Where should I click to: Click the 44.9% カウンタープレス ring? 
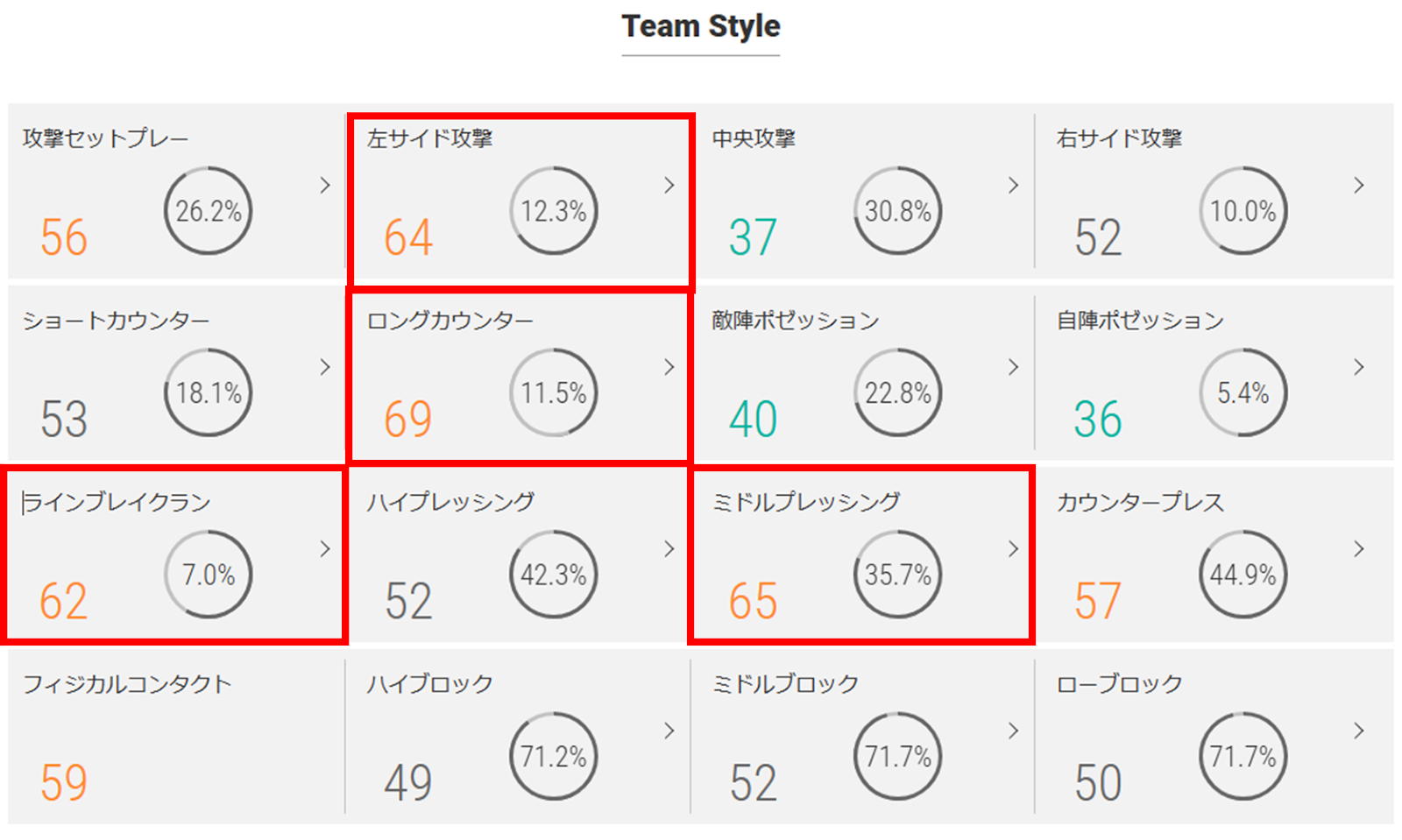click(1243, 575)
